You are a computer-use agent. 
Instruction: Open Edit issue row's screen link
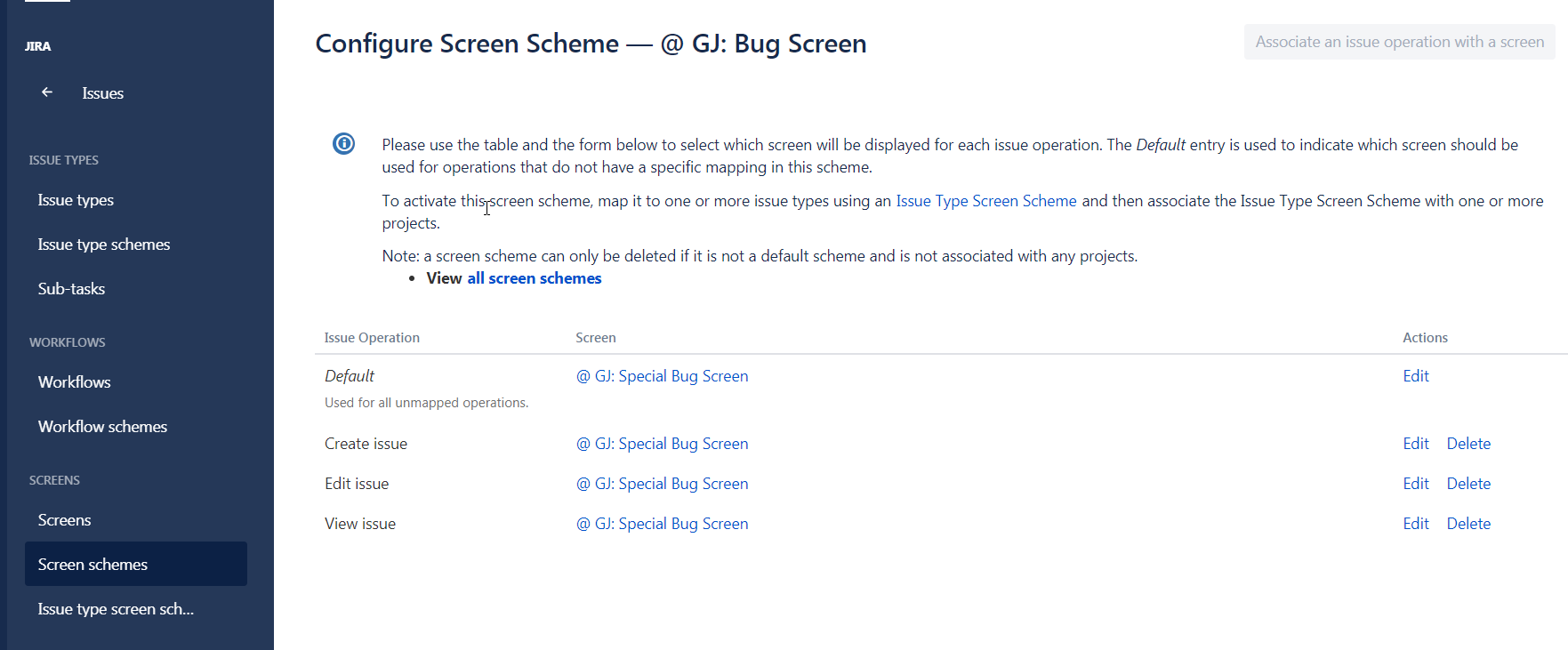[663, 484]
